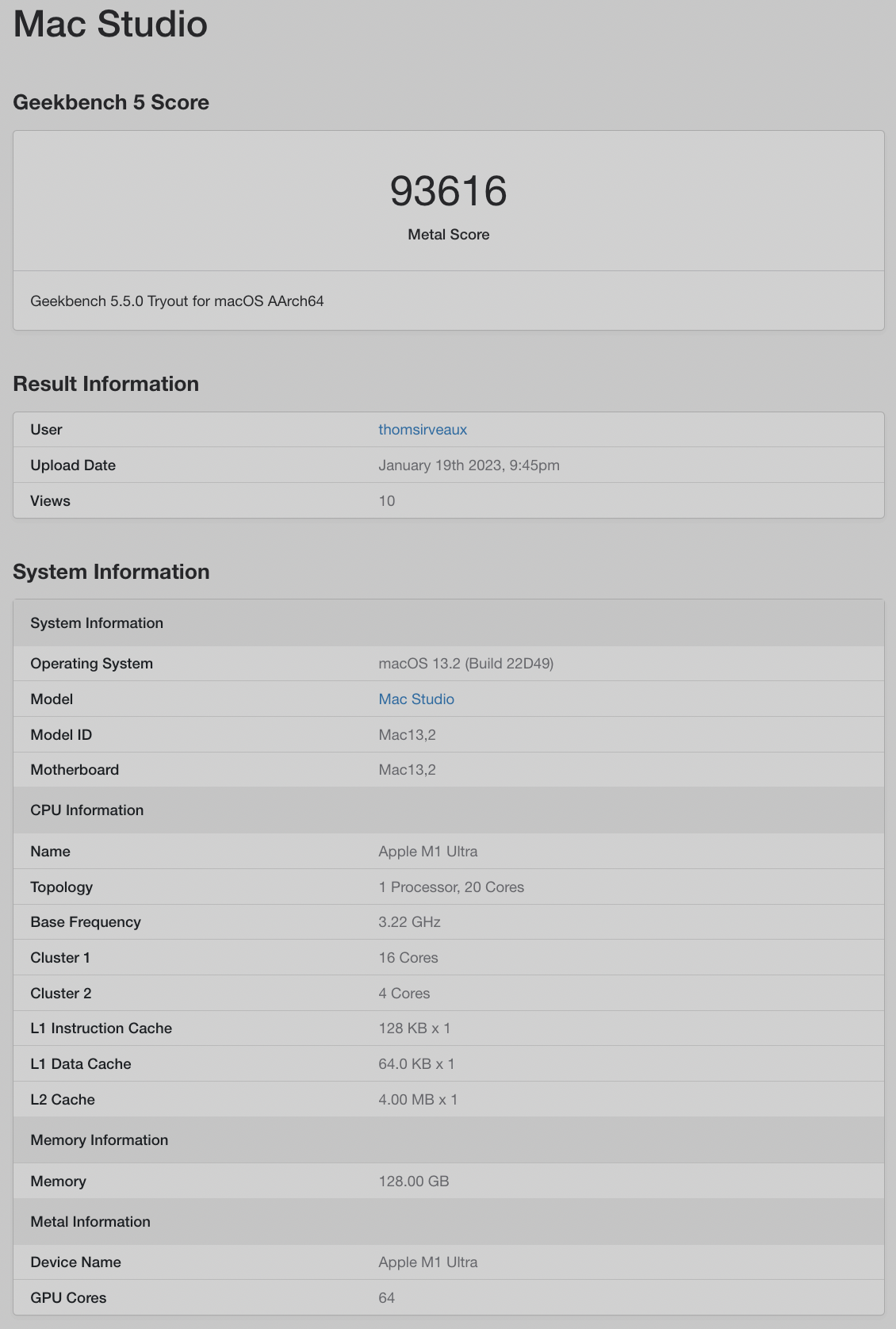Click the Mac Studio page title

click(x=110, y=24)
